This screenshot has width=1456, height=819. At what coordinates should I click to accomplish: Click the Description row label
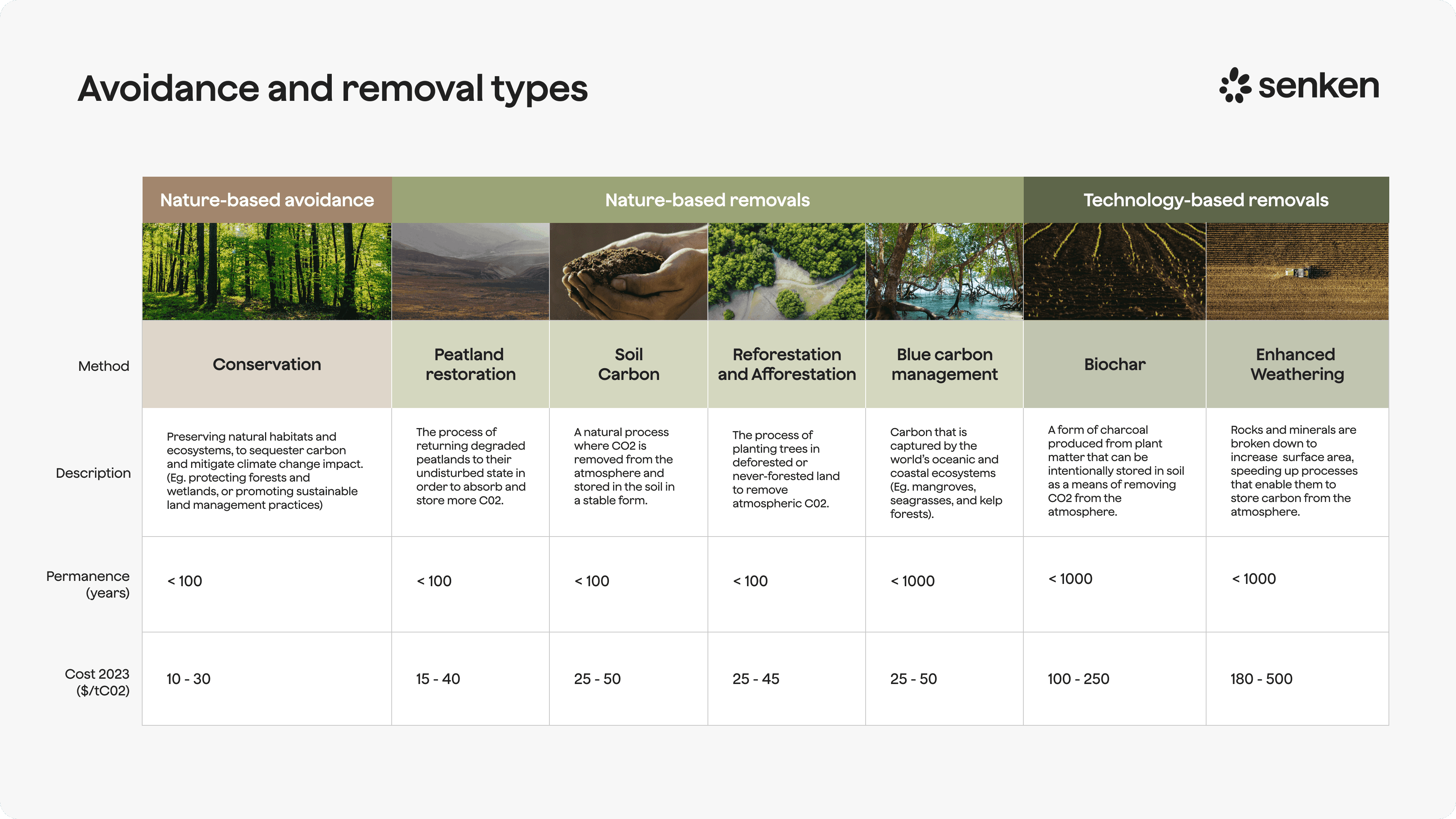click(x=93, y=473)
